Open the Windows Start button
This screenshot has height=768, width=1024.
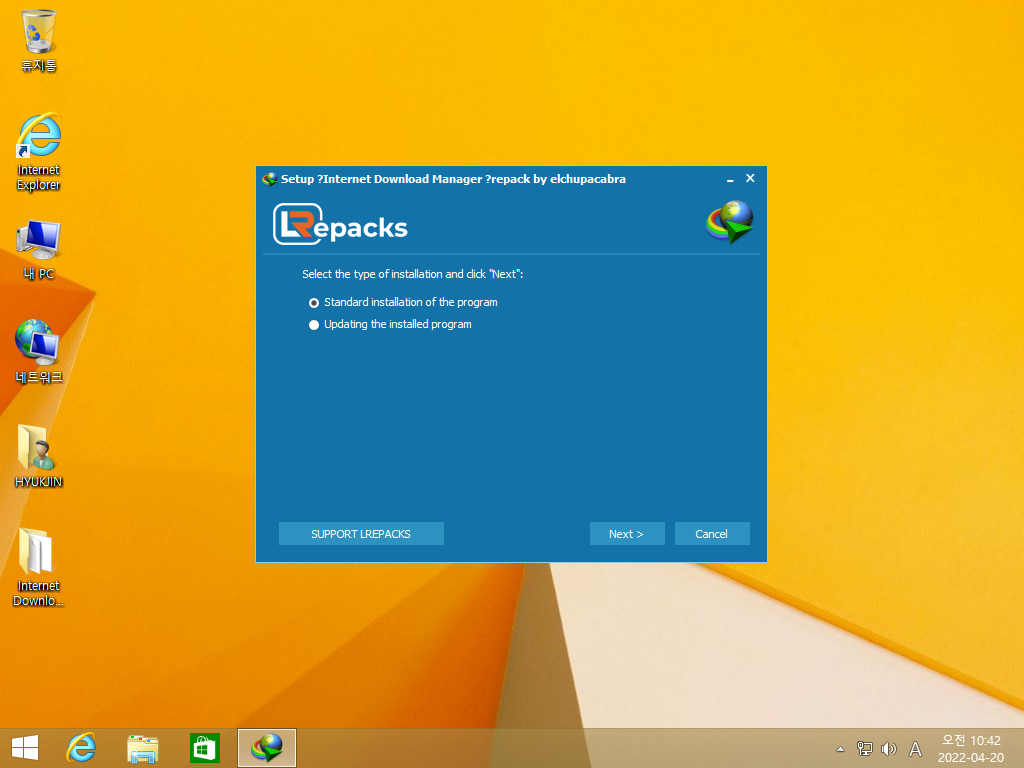pyautogui.click(x=25, y=748)
